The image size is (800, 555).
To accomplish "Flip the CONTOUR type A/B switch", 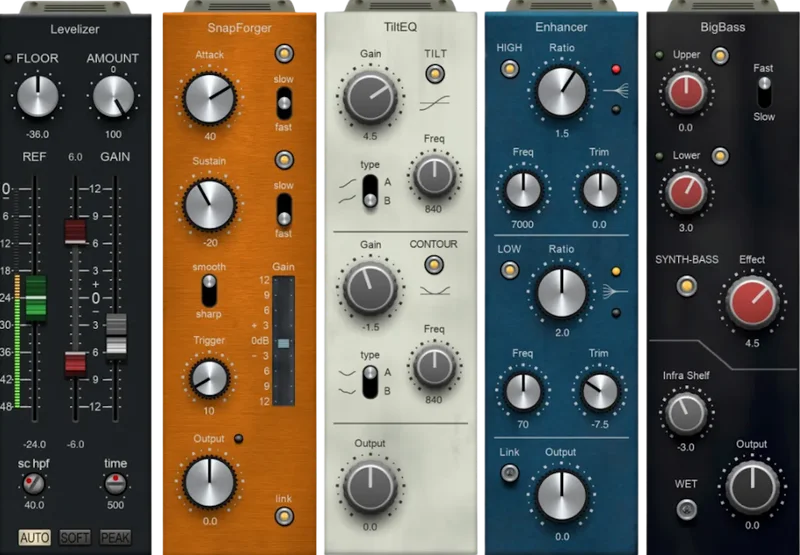I will coord(370,382).
